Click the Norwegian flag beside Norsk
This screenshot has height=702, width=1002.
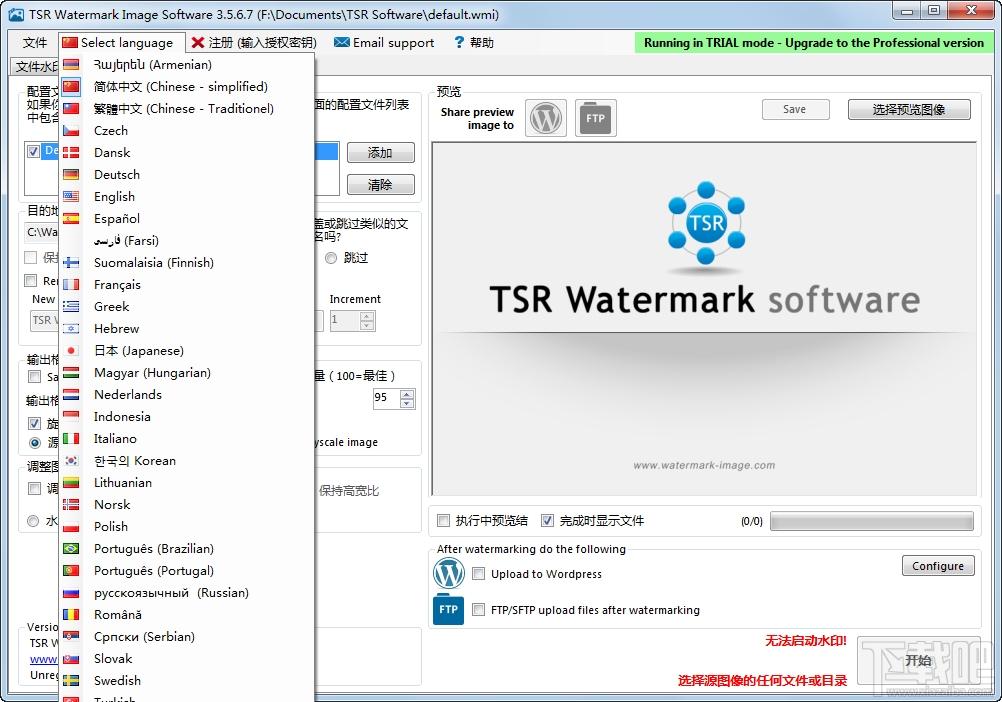tap(71, 505)
